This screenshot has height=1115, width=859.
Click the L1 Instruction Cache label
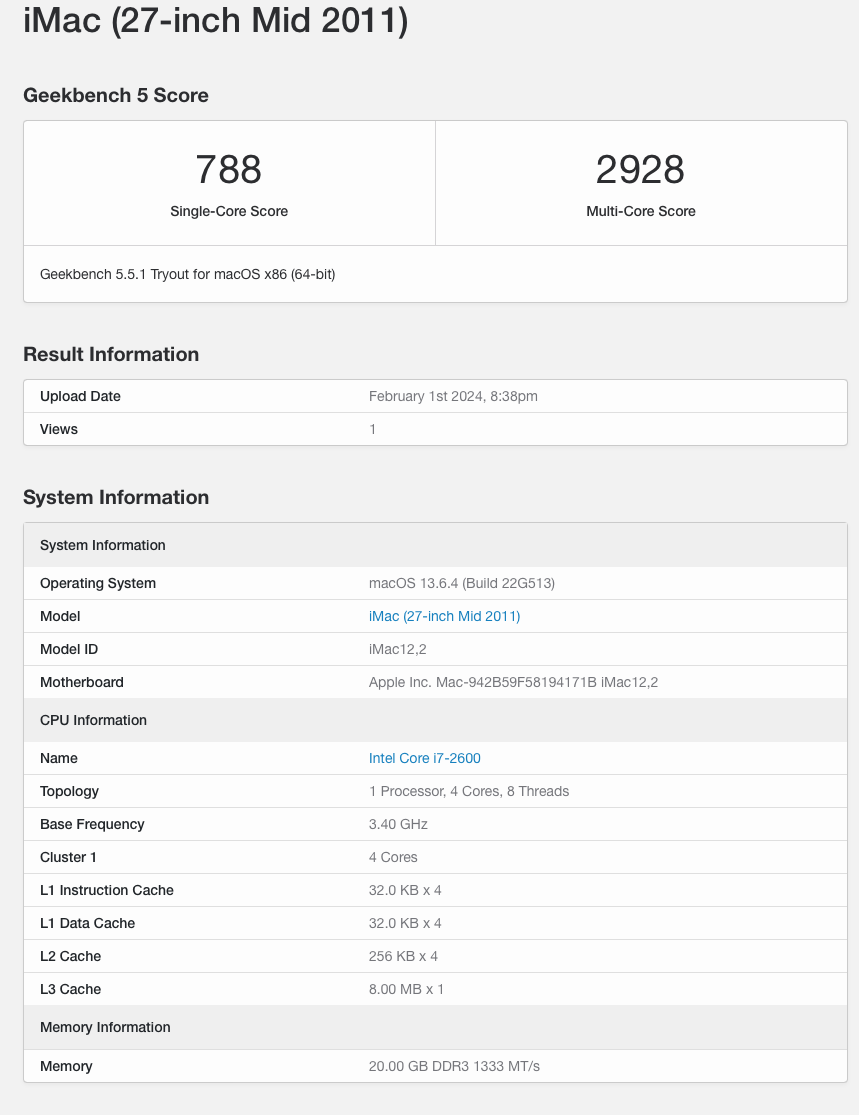[x=107, y=891]
